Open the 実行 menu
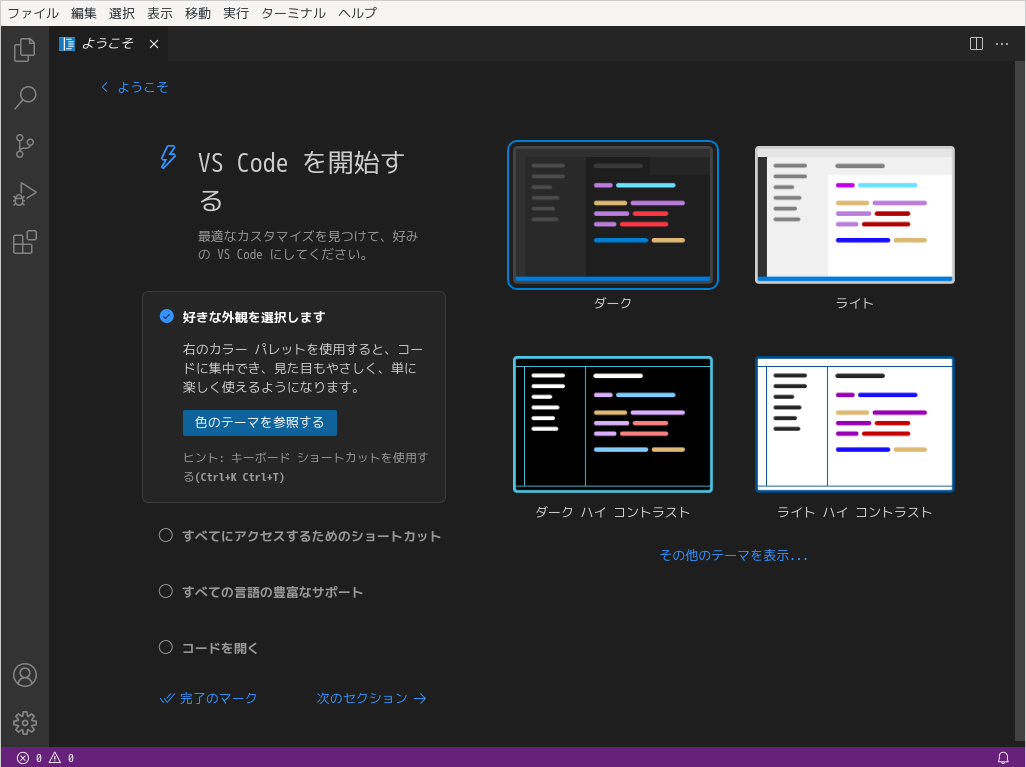This screenshot has width=1026, height=767. (x=236, y=13)
